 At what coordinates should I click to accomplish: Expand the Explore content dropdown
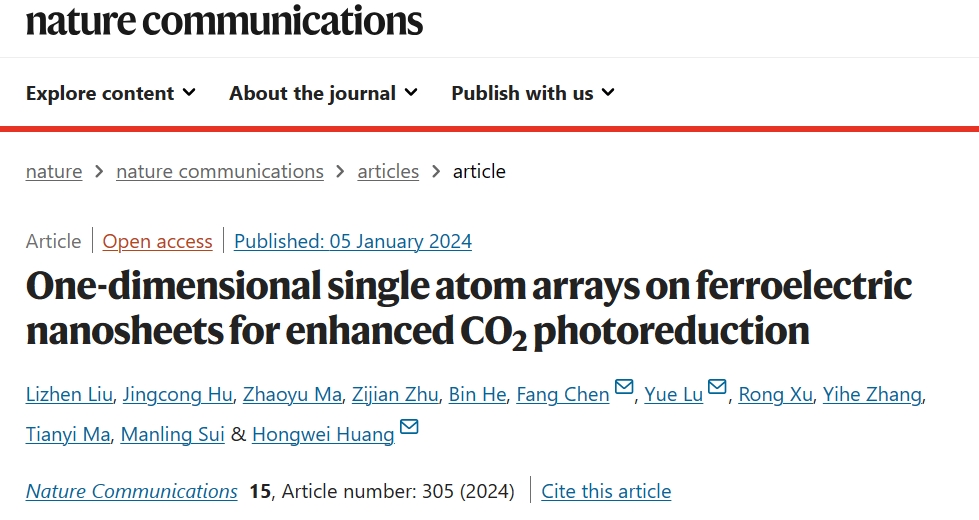[x=111, y=93]
